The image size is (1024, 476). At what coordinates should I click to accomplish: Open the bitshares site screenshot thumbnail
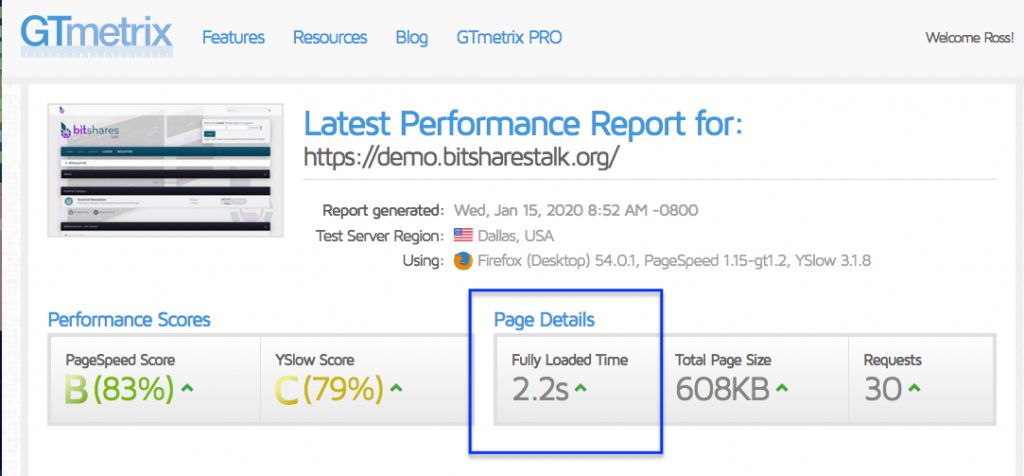tap(165, 170)
